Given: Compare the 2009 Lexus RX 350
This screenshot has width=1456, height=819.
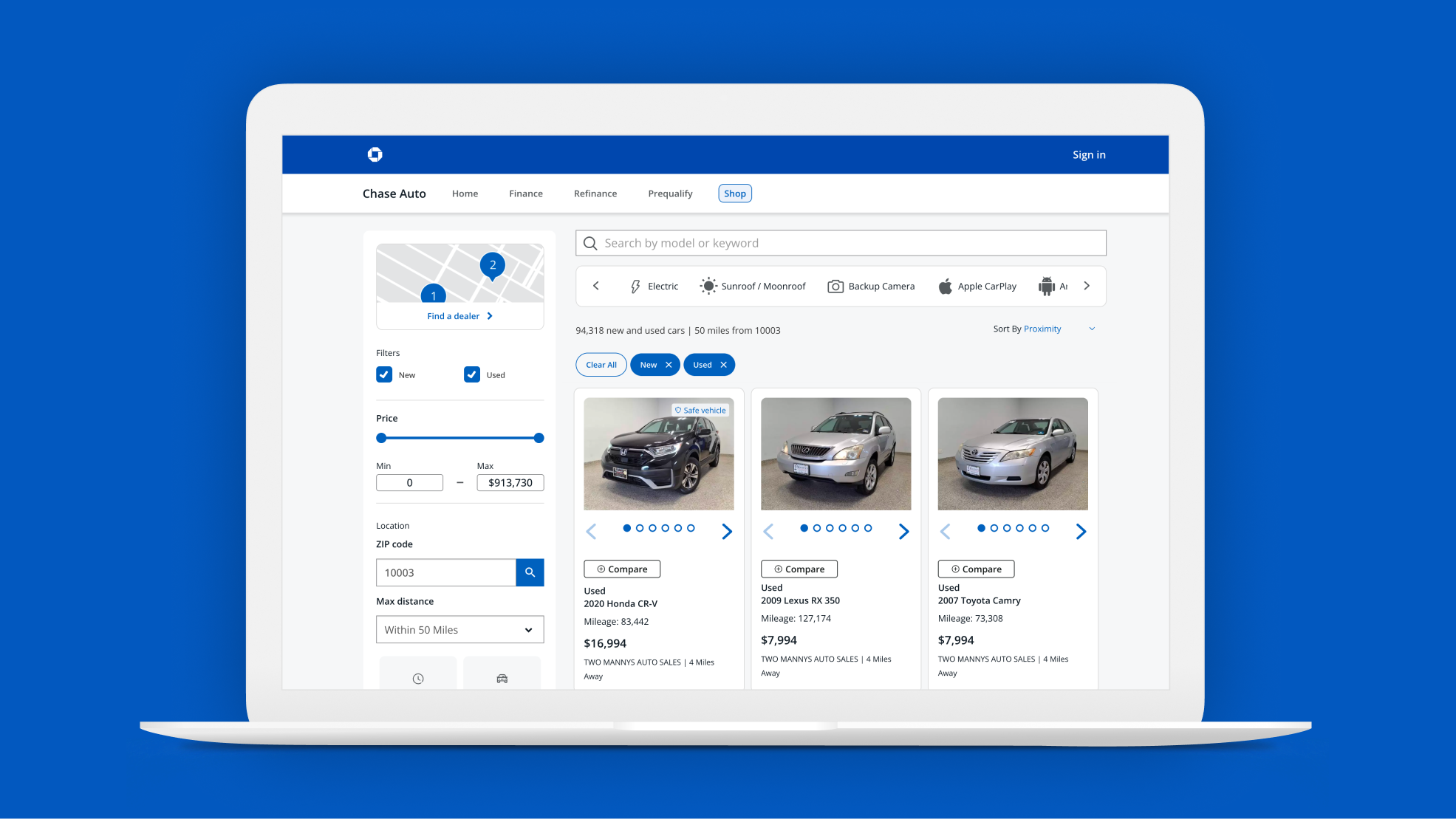Looking at the screenshot, I should coord(799,569).
